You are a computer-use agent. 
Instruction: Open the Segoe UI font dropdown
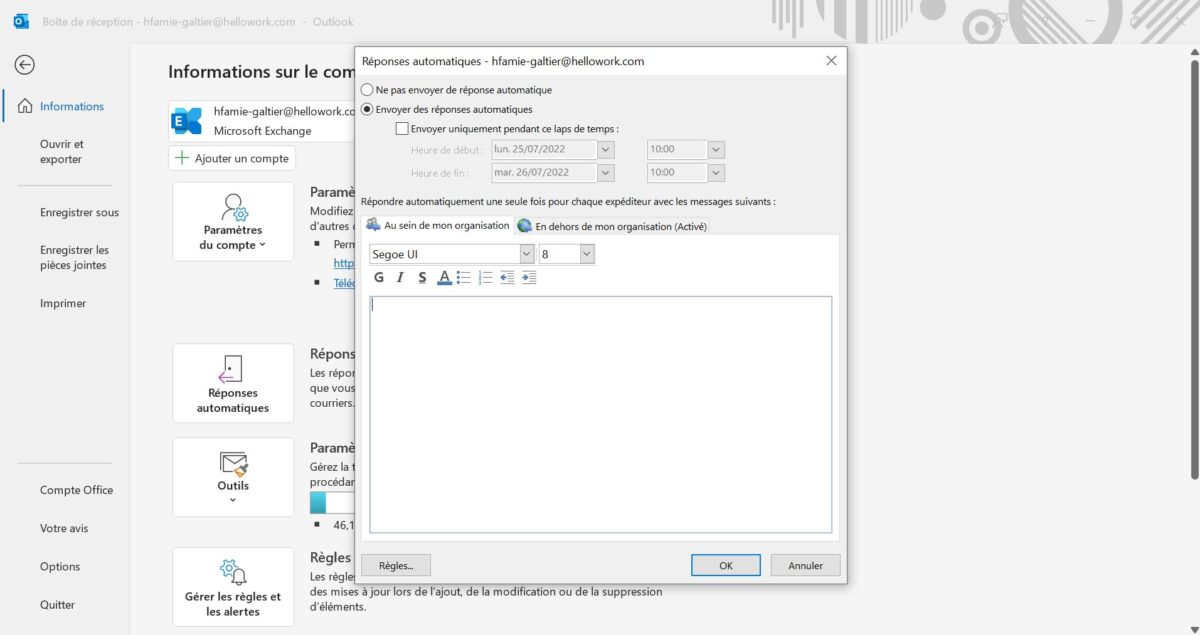point(525,253)
